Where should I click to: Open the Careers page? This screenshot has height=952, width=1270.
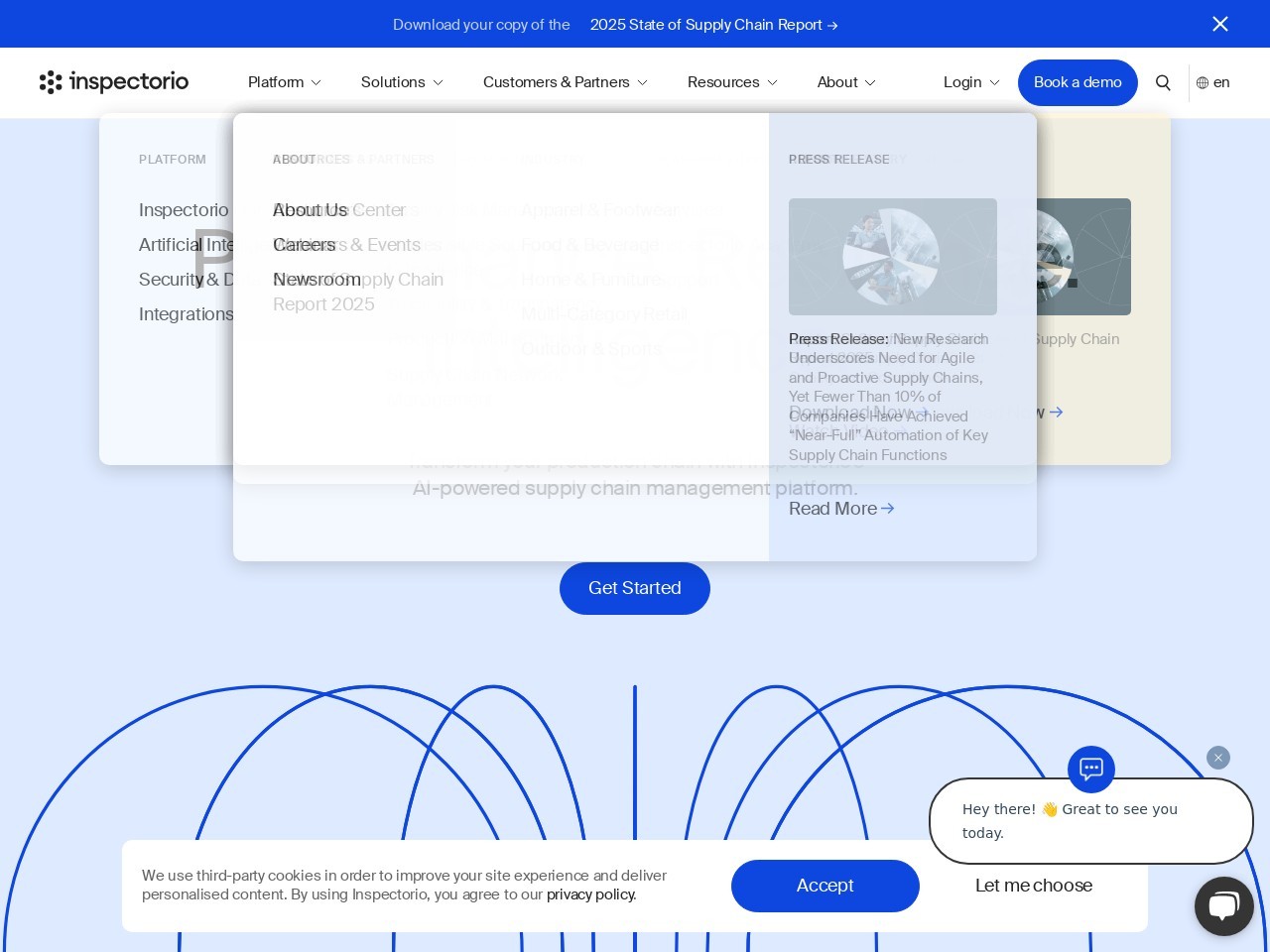coord(304,245)
